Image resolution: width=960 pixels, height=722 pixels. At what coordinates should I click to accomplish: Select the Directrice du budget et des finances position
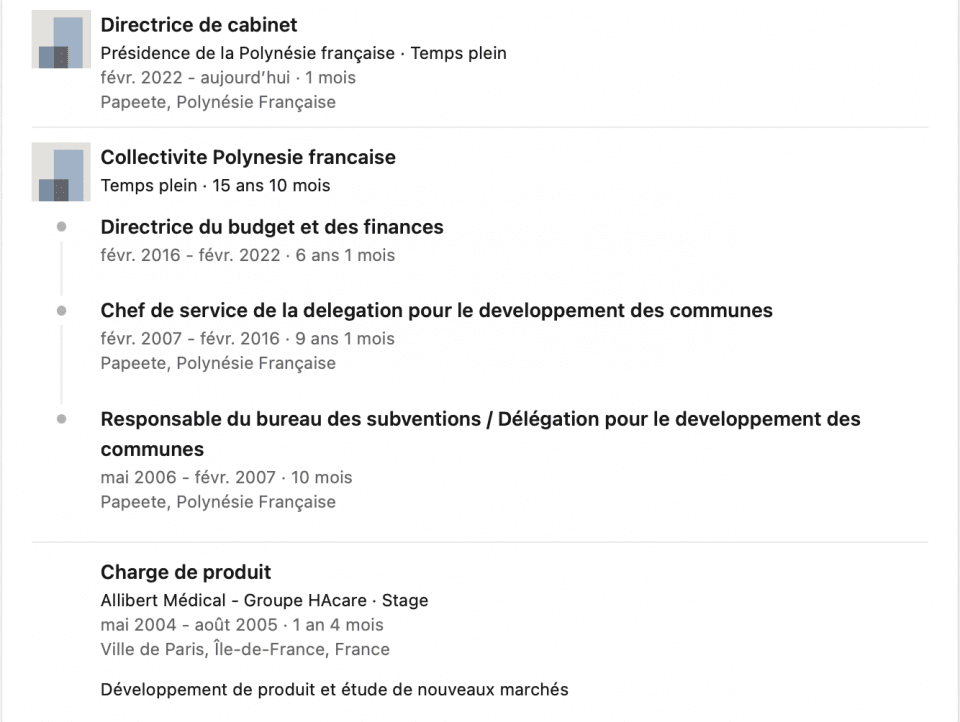(x=272, y=227)
